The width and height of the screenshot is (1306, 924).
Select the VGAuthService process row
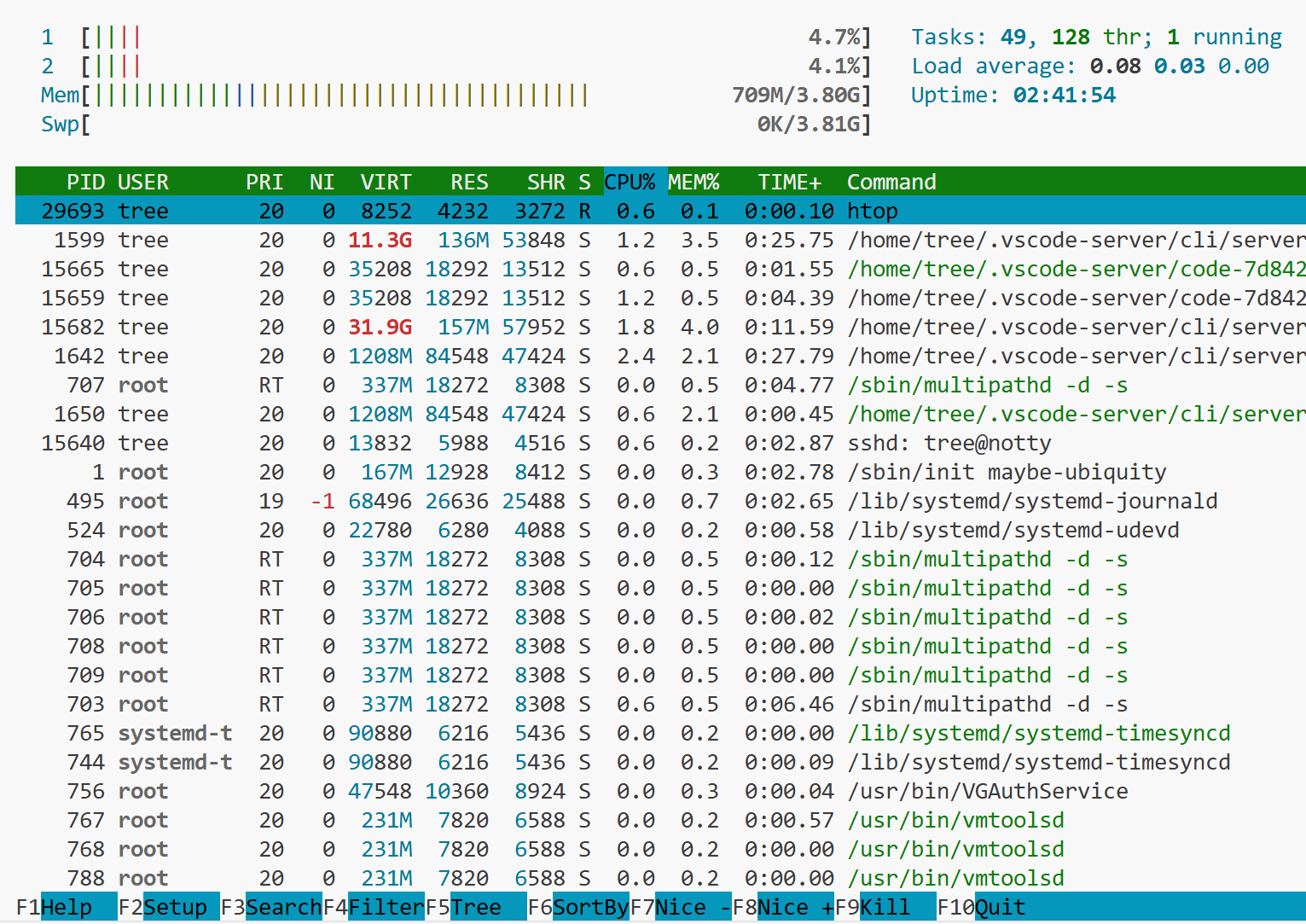pyautogui.click(x=660, y=791)
